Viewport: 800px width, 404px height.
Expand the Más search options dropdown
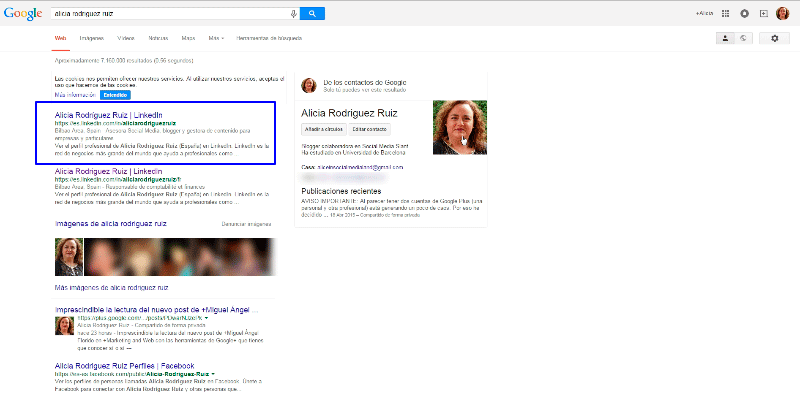coord(216,38)
